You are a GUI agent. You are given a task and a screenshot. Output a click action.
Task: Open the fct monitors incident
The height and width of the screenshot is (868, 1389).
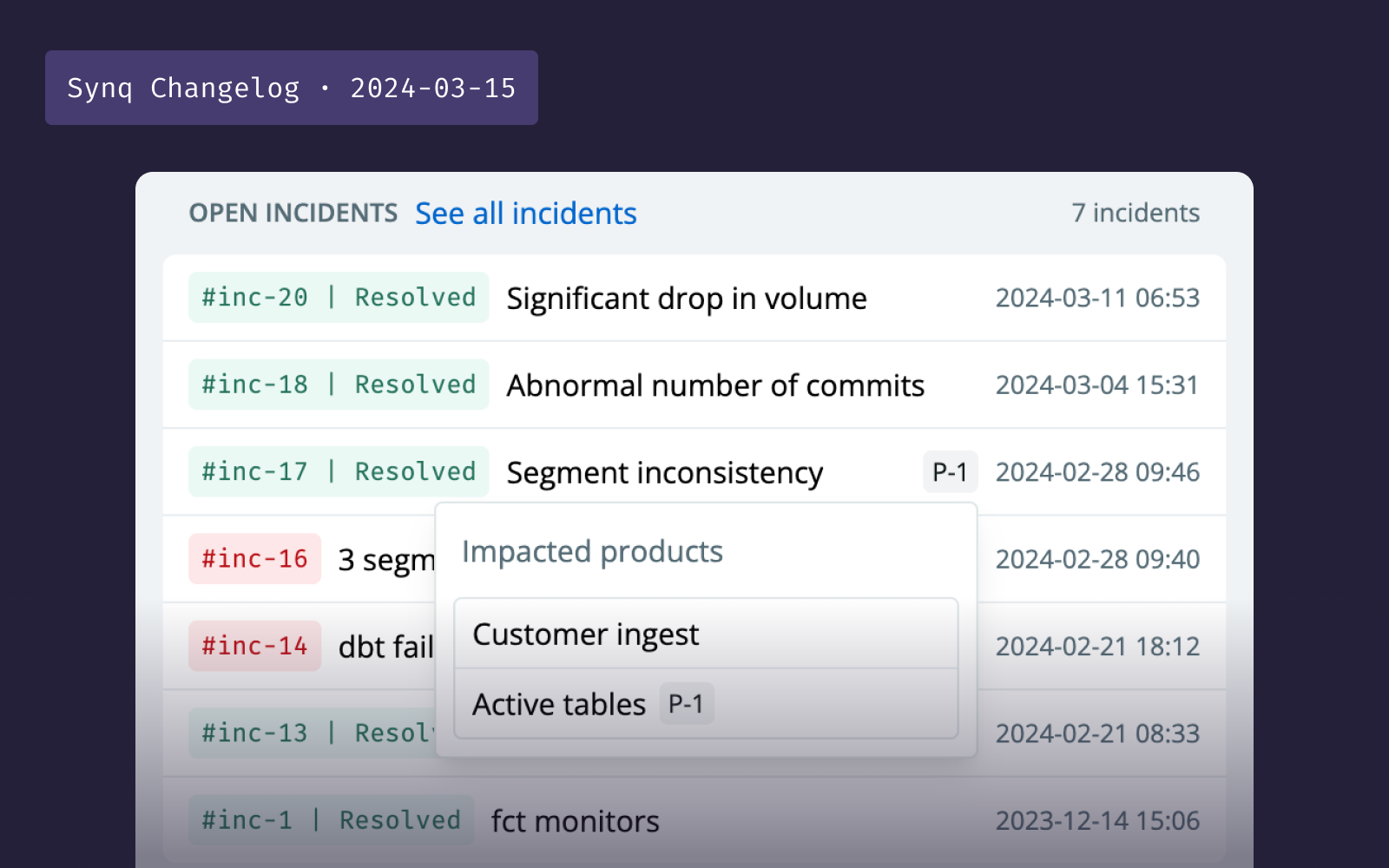[x=576, y=821]
